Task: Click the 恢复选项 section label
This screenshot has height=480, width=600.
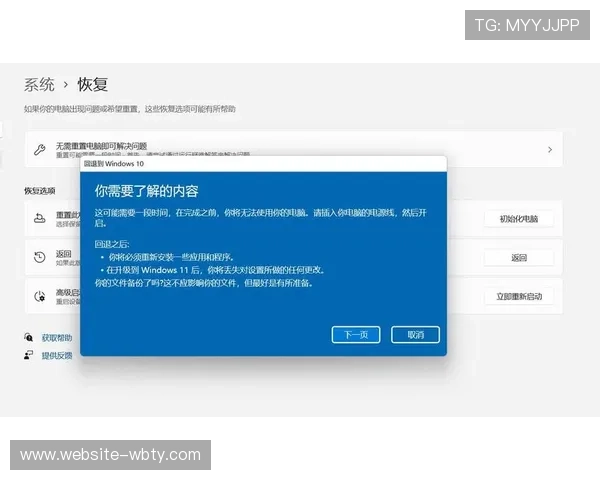Action: 40,191
